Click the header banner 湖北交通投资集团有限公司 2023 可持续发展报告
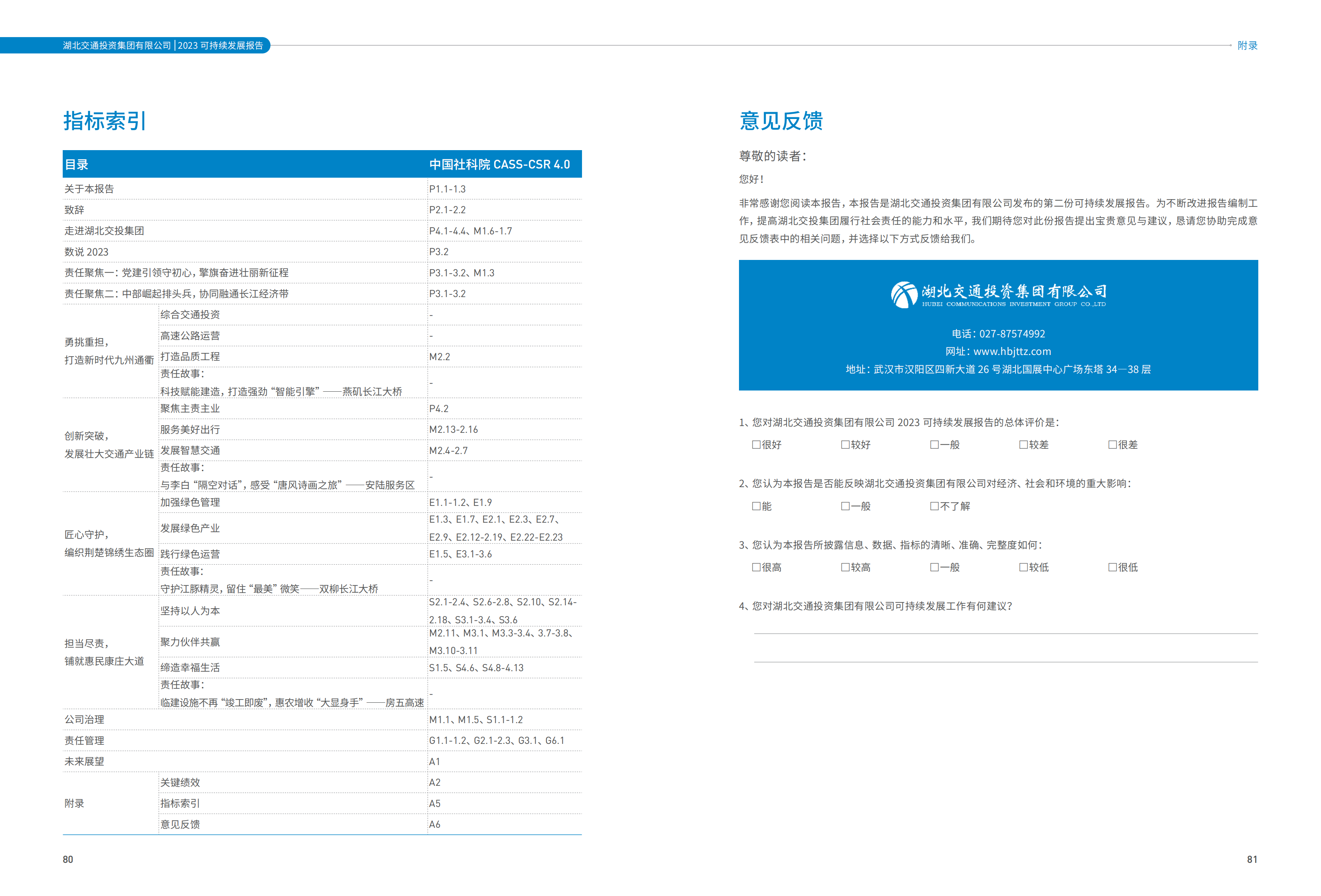 [135, 46]
